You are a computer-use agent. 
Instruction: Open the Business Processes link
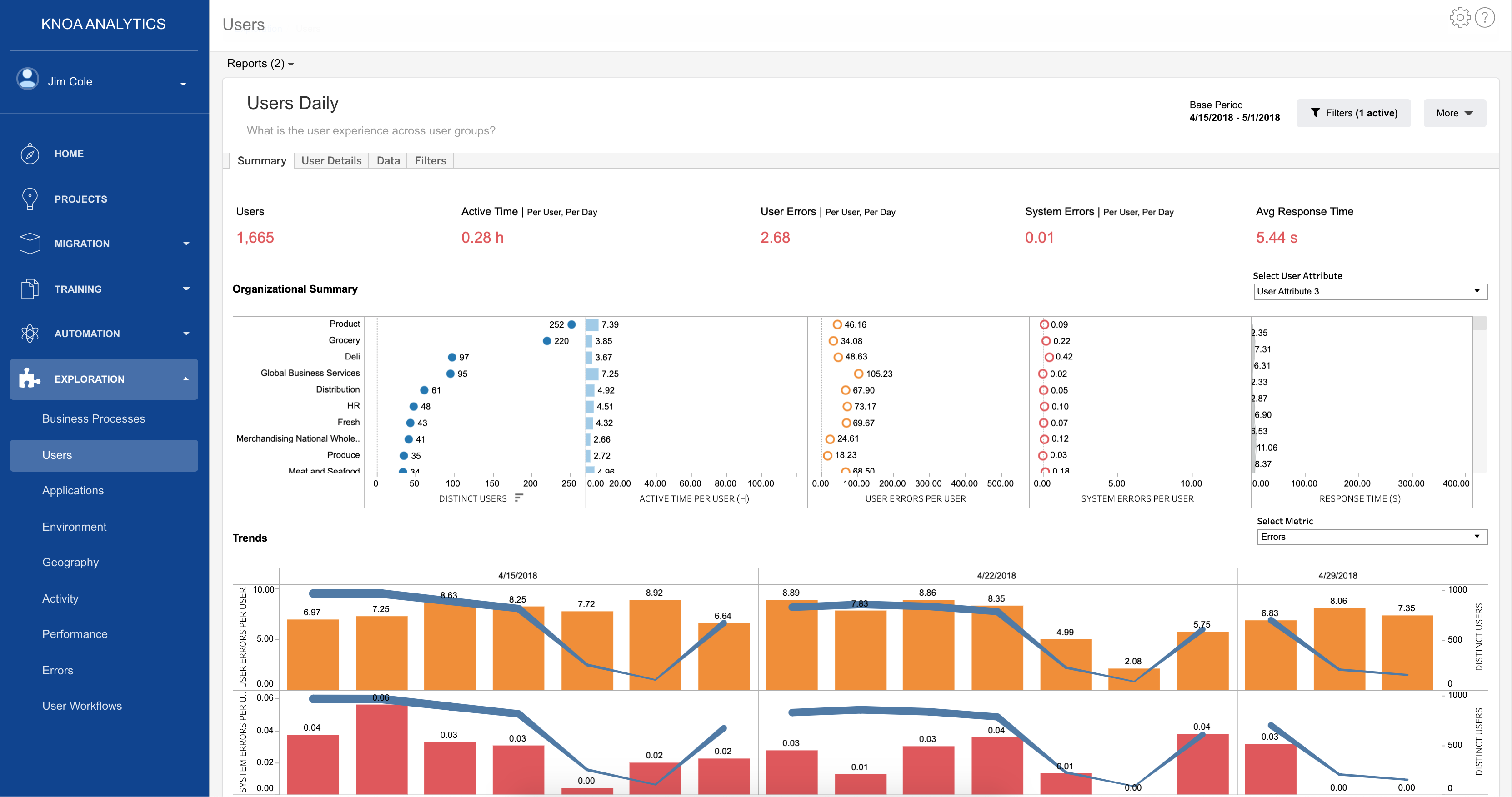coord(93,418)
